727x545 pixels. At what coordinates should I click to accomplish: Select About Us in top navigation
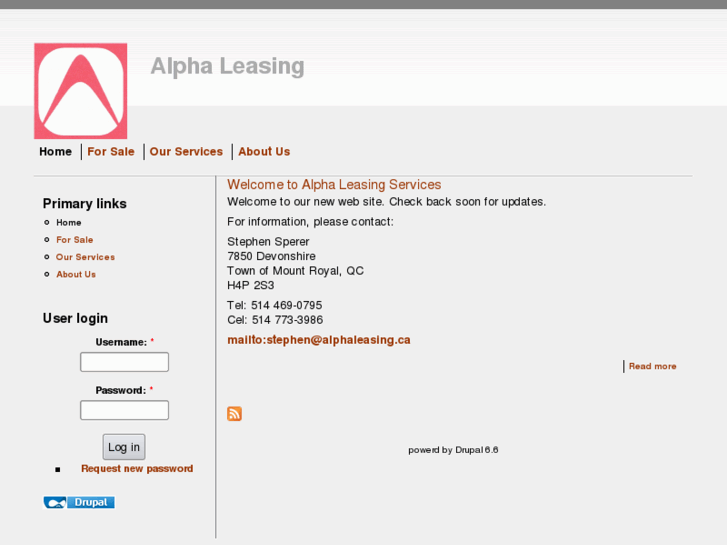click(x=264, y=152)
